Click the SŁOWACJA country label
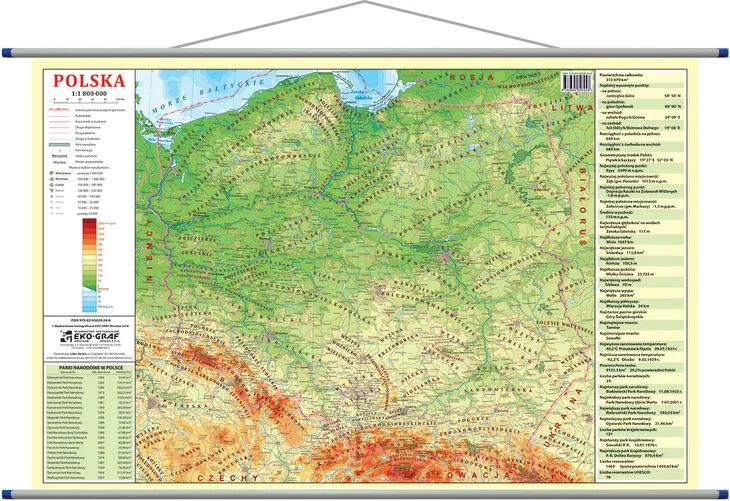Viewport: 730px width, 501px height. (468, 475)
